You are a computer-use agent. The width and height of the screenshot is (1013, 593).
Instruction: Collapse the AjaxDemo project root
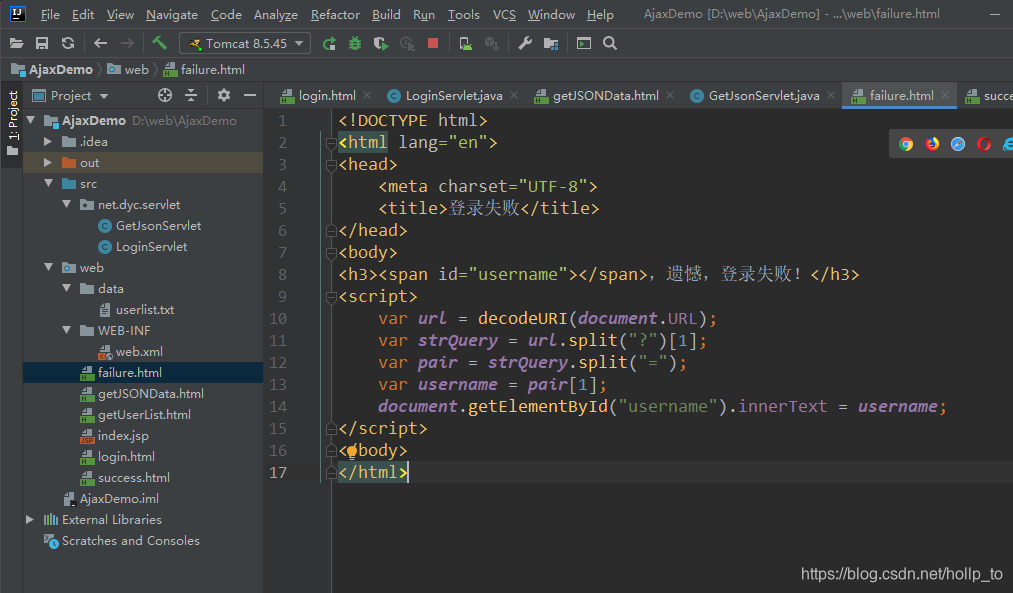pyautogui.click(x=30, y=120)
